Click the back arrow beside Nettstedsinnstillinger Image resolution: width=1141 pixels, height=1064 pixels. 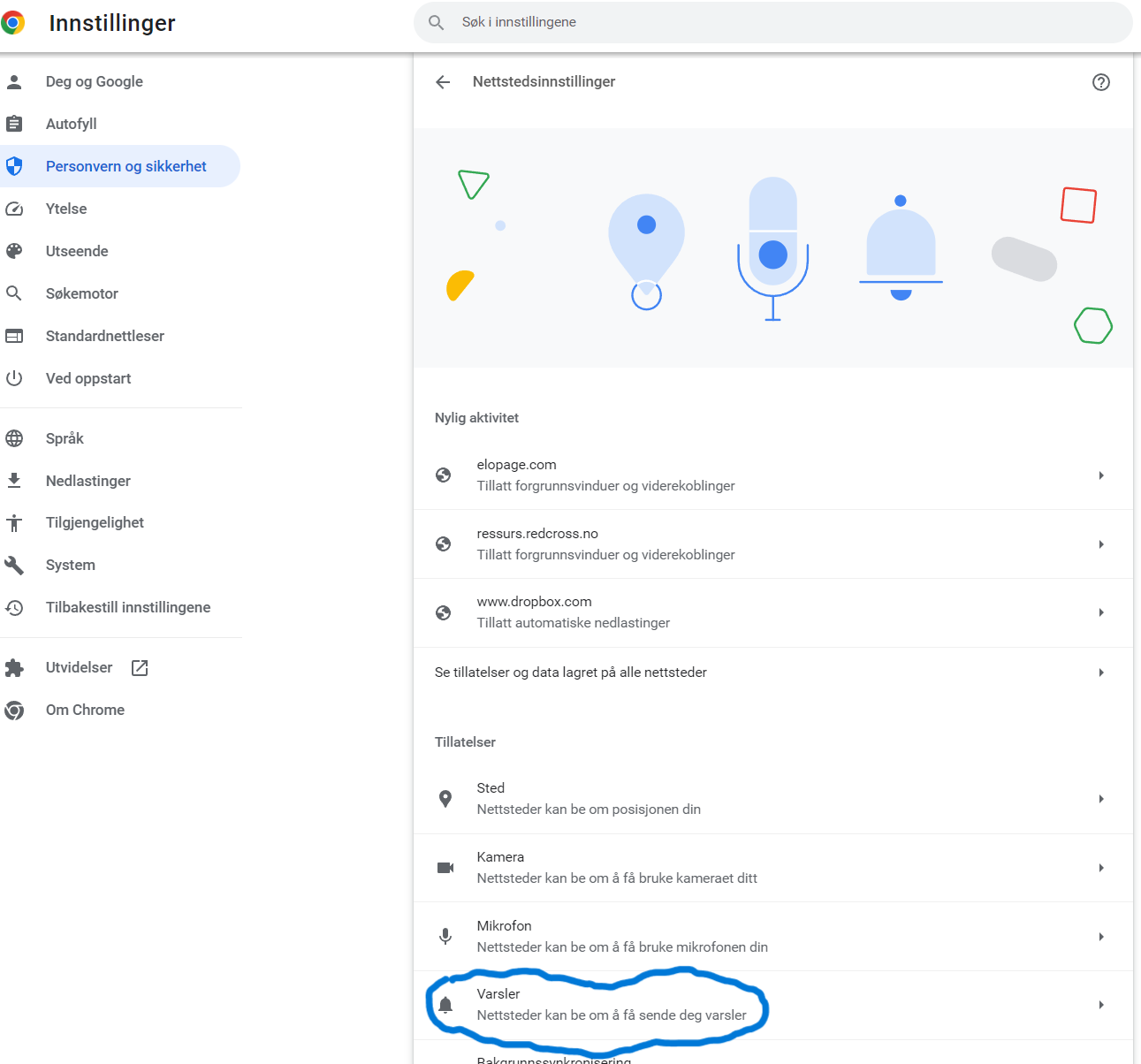click(x=443, y=82)
